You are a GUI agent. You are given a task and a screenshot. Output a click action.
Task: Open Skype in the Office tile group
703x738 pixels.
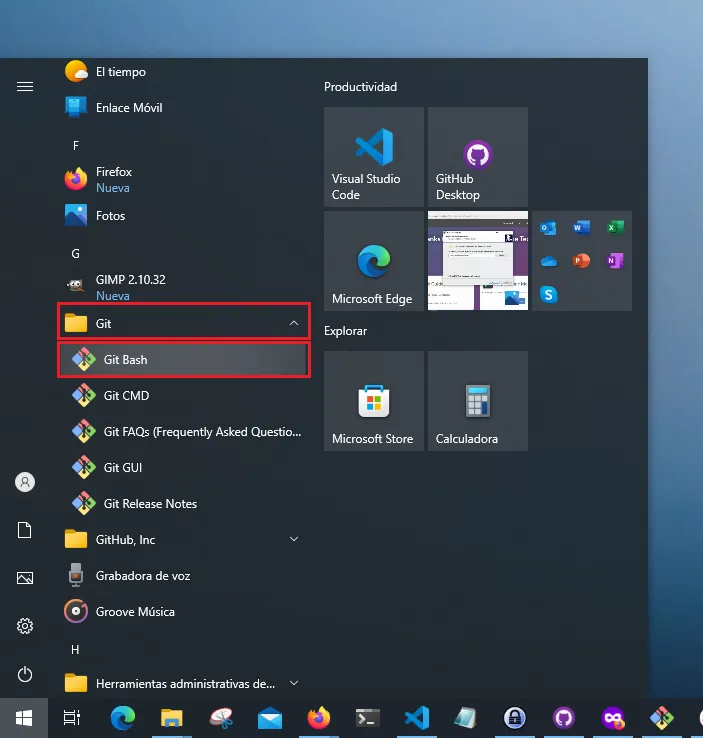click(549, 295)
